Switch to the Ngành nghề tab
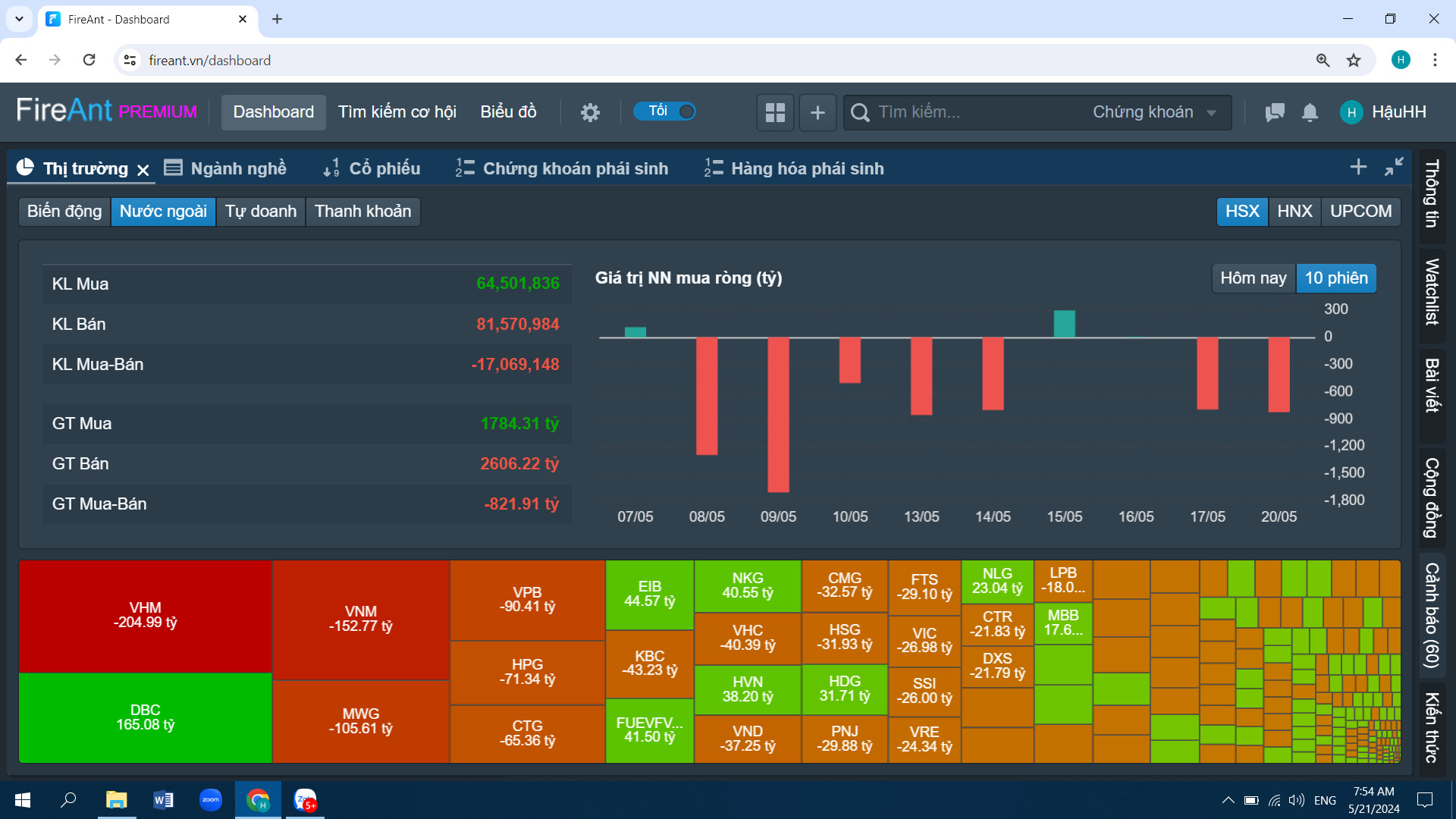The width and height of the screenshot is (1456, 819). pos(226,168)
